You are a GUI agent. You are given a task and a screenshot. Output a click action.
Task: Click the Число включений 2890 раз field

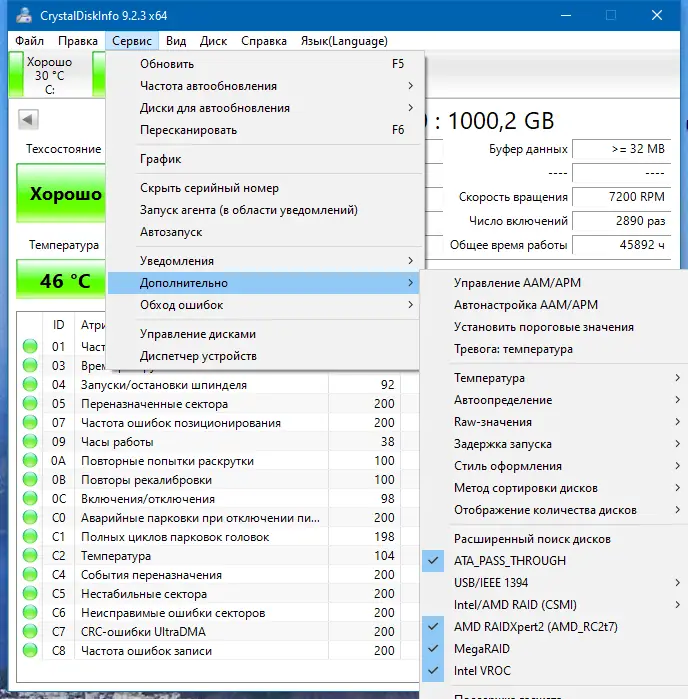(621, 221)
